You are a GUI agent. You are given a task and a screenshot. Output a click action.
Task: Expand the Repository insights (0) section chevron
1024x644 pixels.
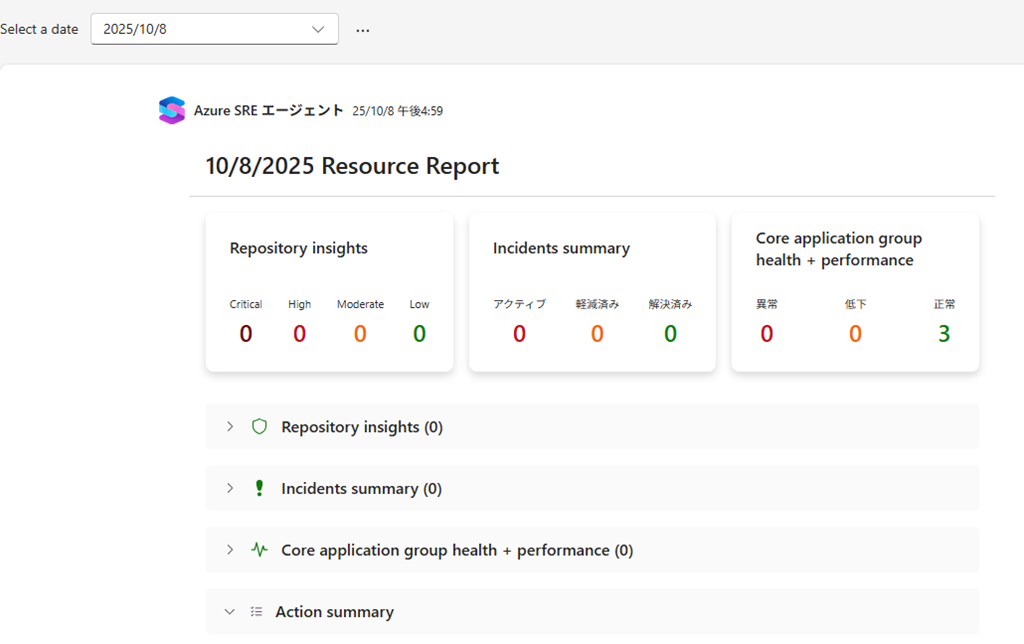tap(230, 427)
